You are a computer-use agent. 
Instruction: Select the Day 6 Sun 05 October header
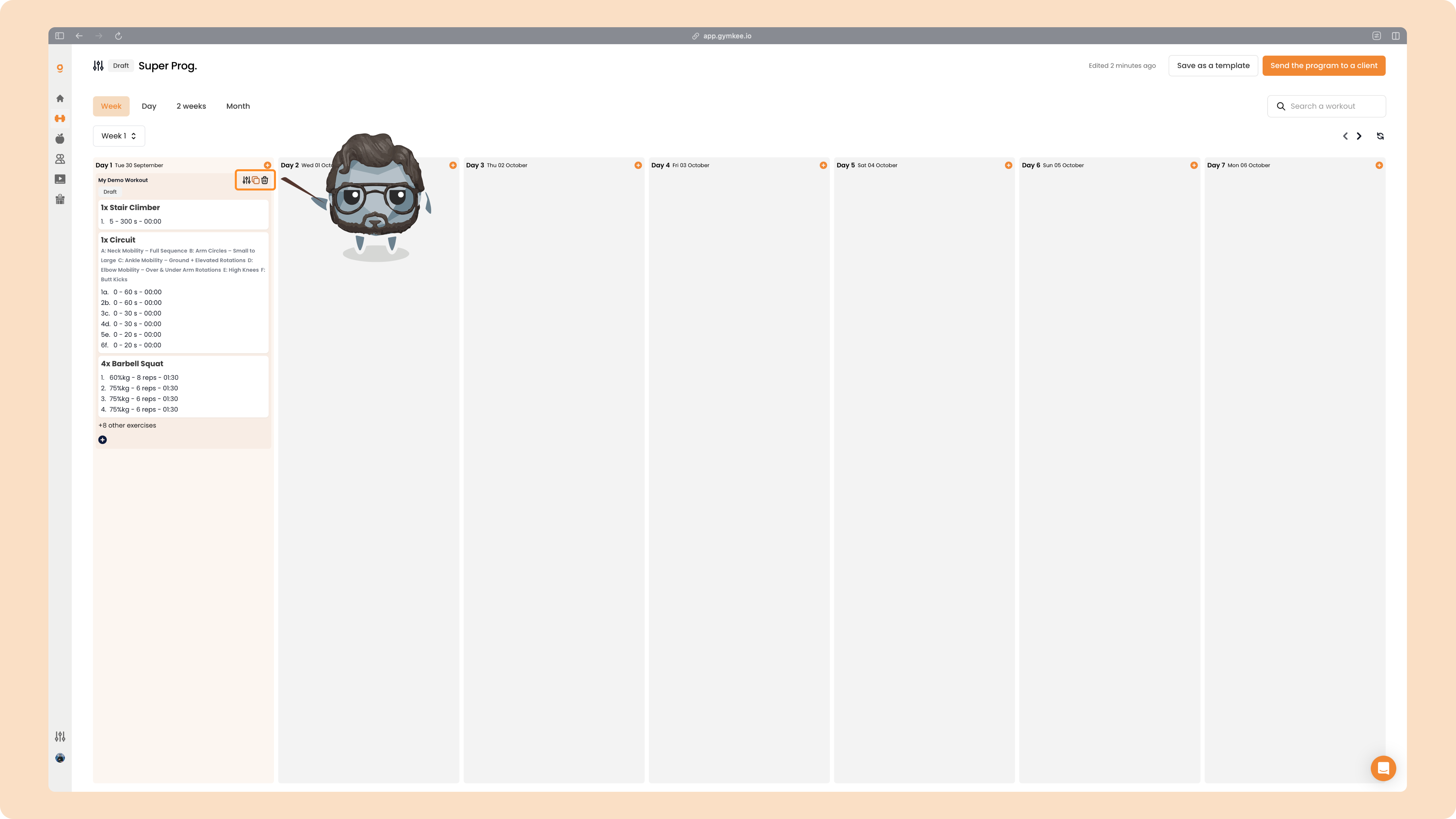point(1053,165)
